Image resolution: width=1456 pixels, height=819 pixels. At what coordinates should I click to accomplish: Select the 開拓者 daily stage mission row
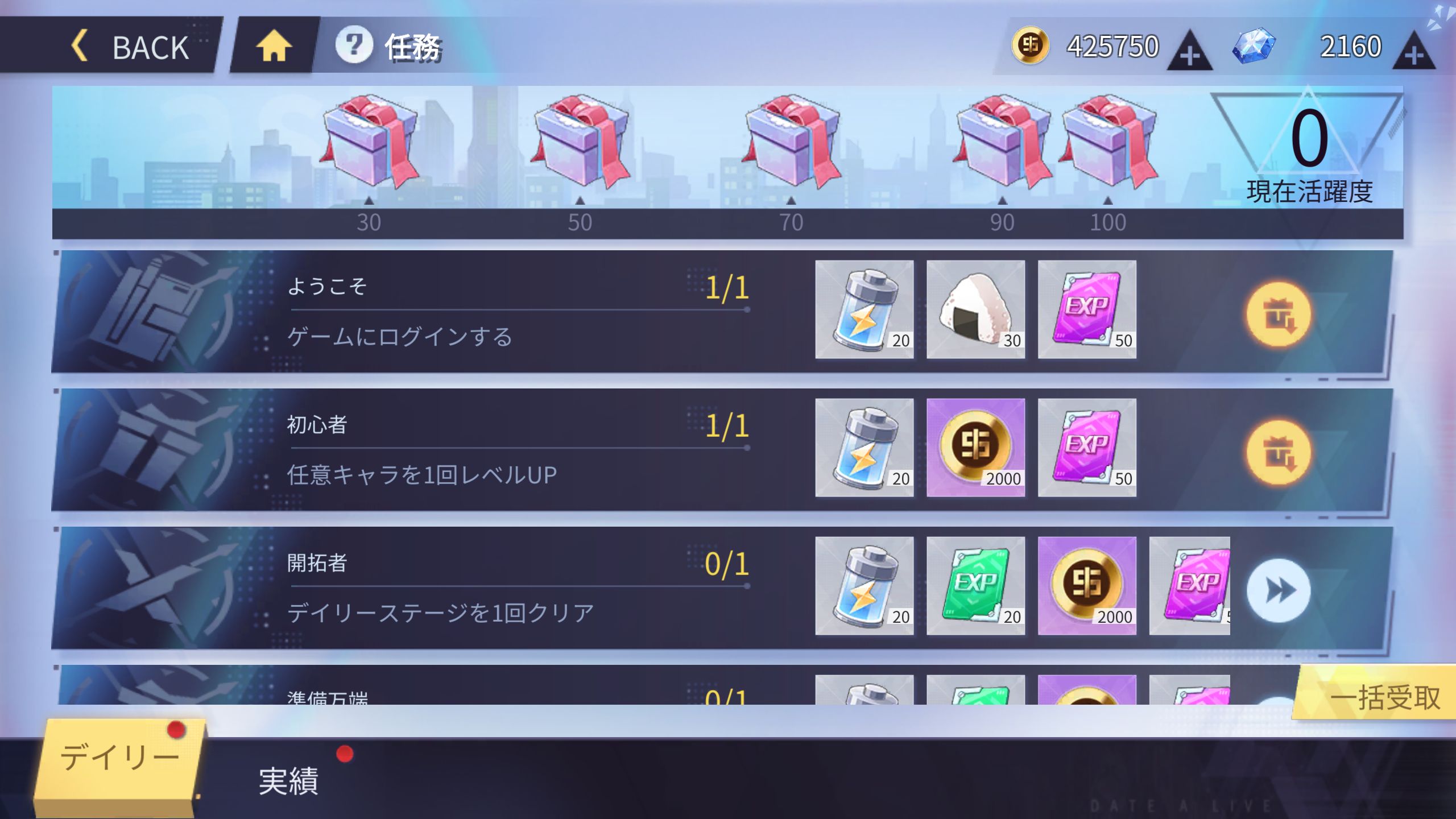pyautogui.click(x=722, y=588)
